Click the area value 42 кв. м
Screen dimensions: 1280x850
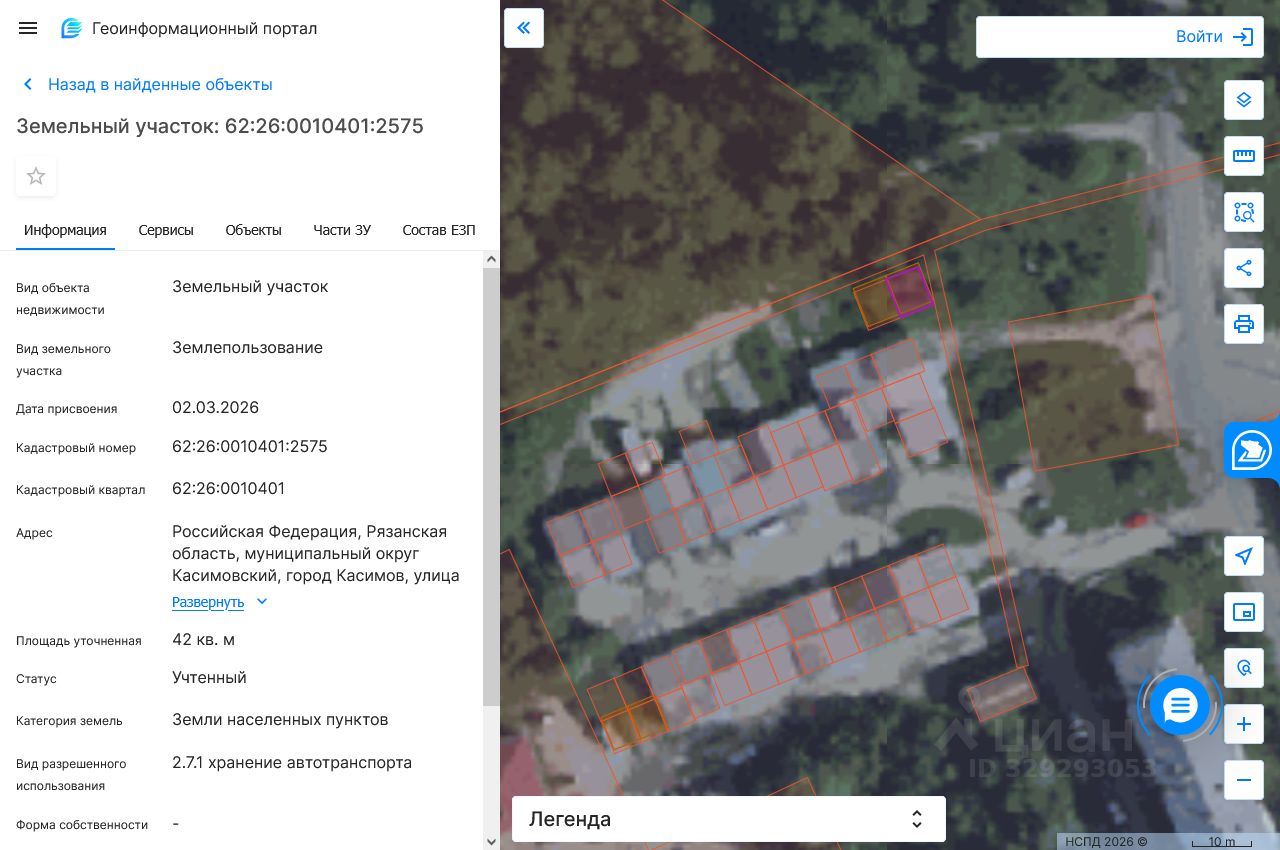point(204,640)
